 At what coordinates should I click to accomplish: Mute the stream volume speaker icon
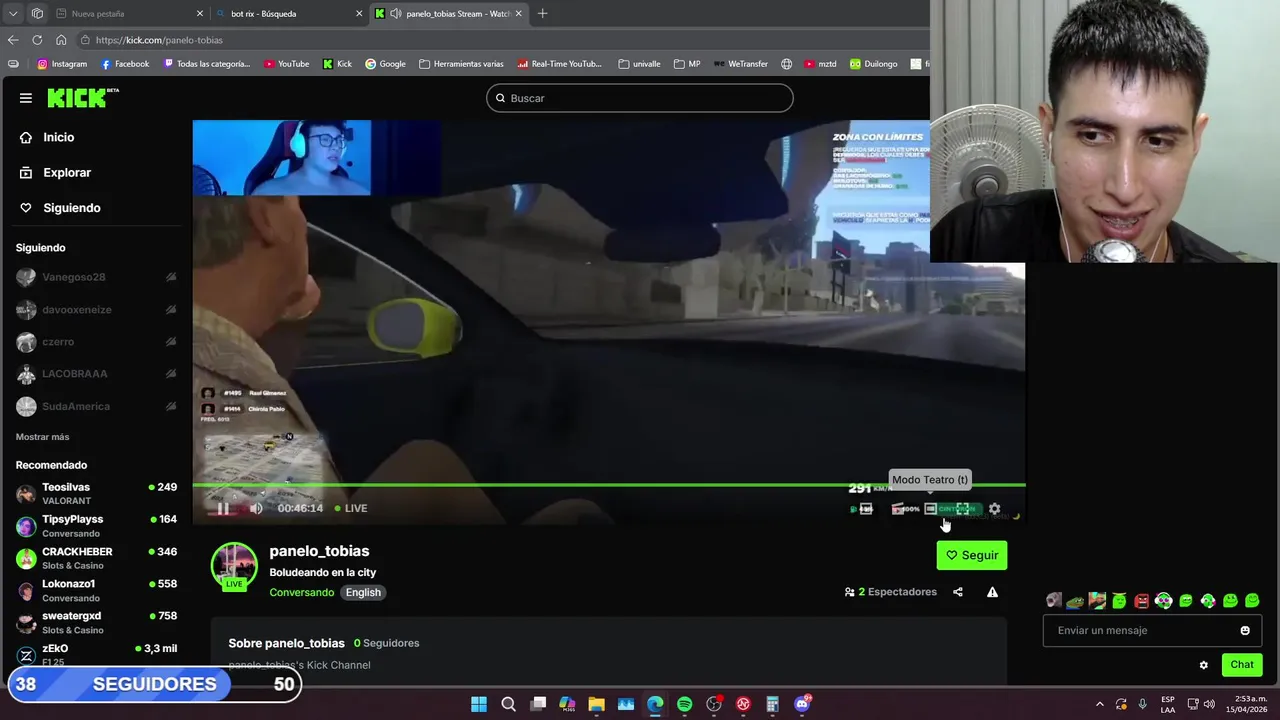(256, 508)
